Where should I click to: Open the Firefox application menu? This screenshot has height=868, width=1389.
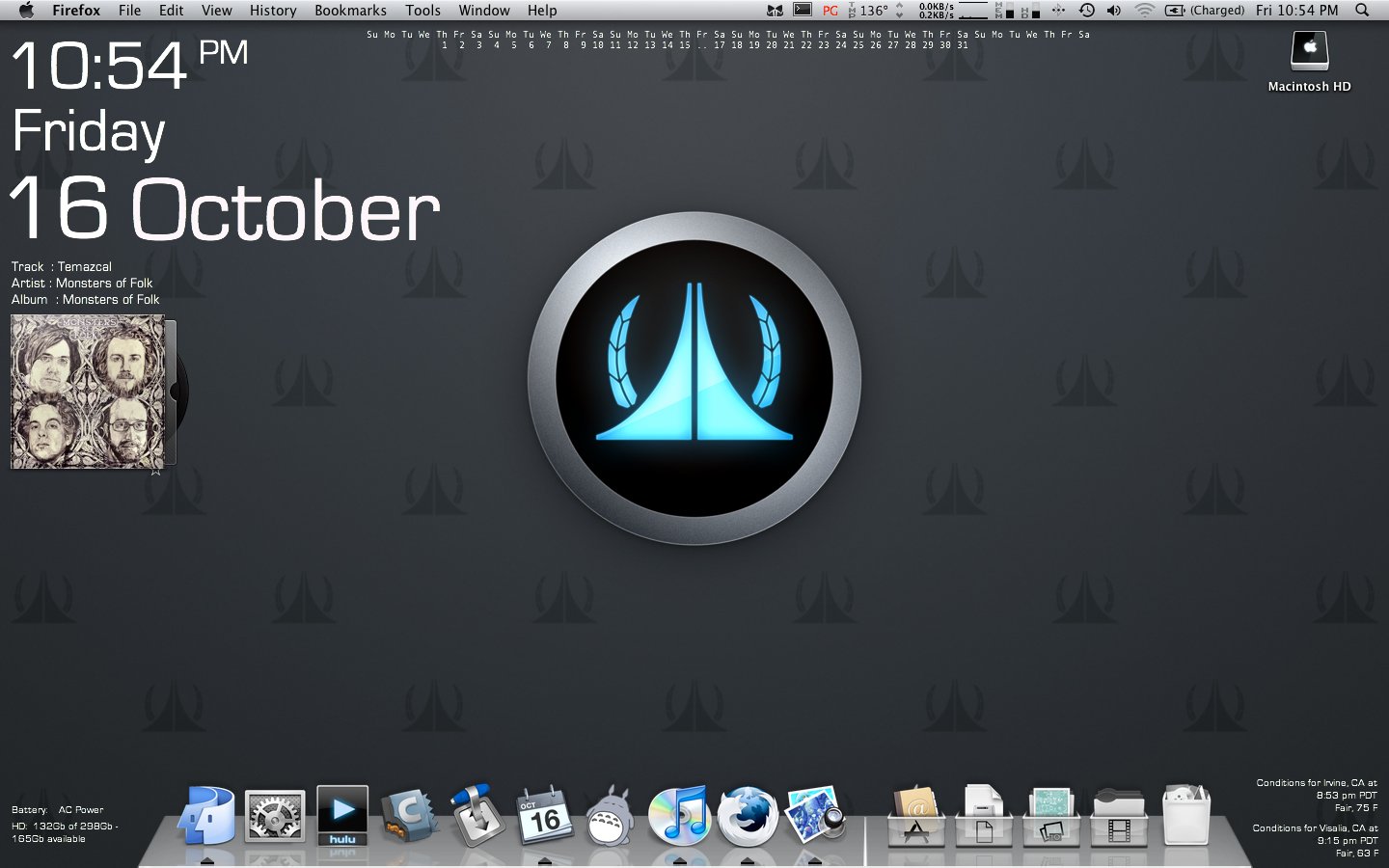coord(76,10)
